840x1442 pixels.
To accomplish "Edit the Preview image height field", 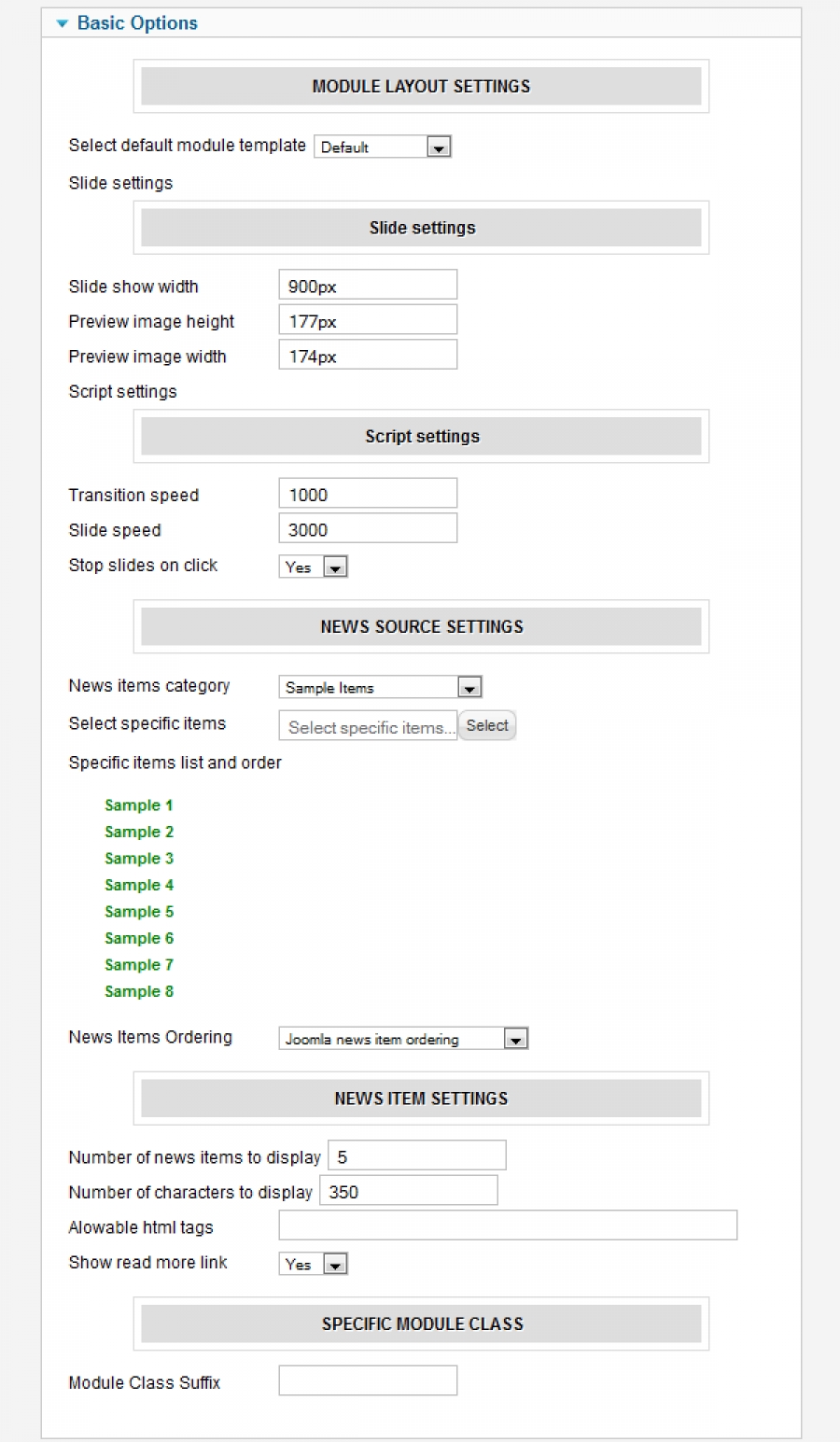I will coord(368,320).
